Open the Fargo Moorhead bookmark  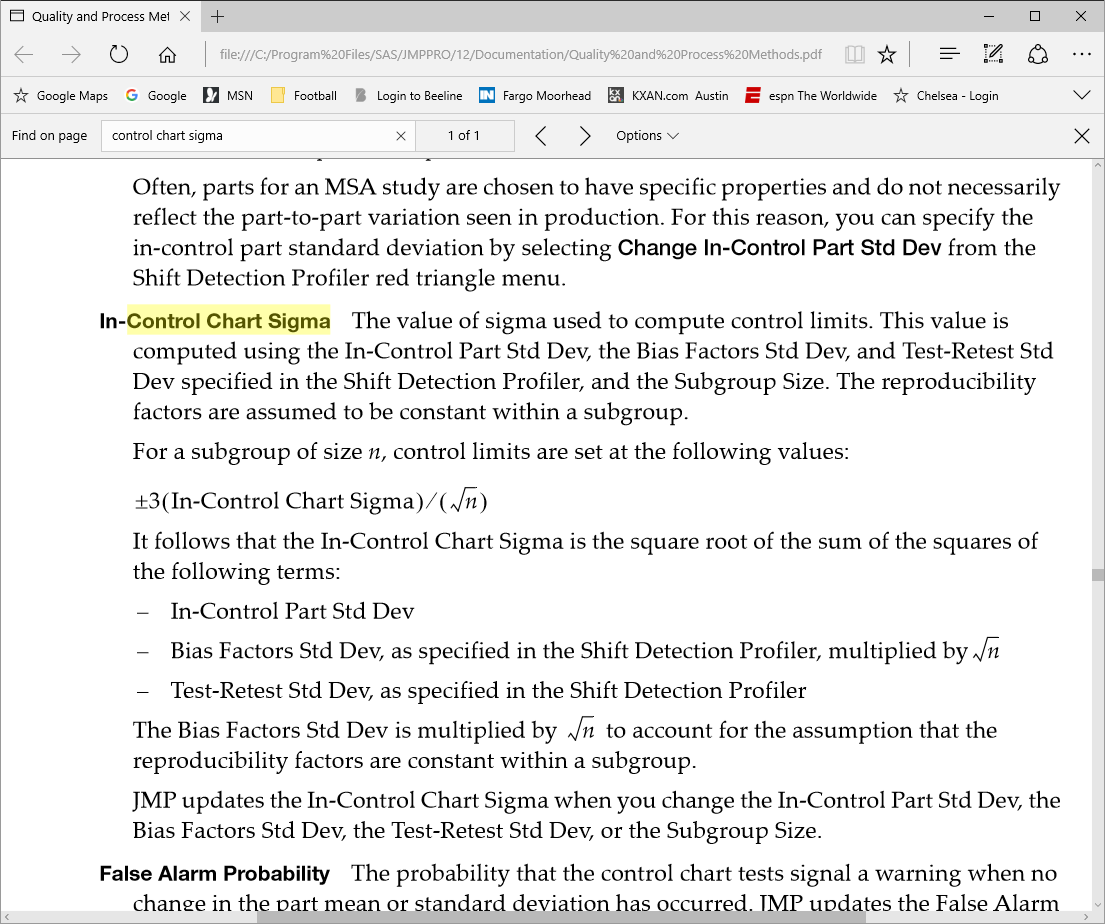point(535,96)
